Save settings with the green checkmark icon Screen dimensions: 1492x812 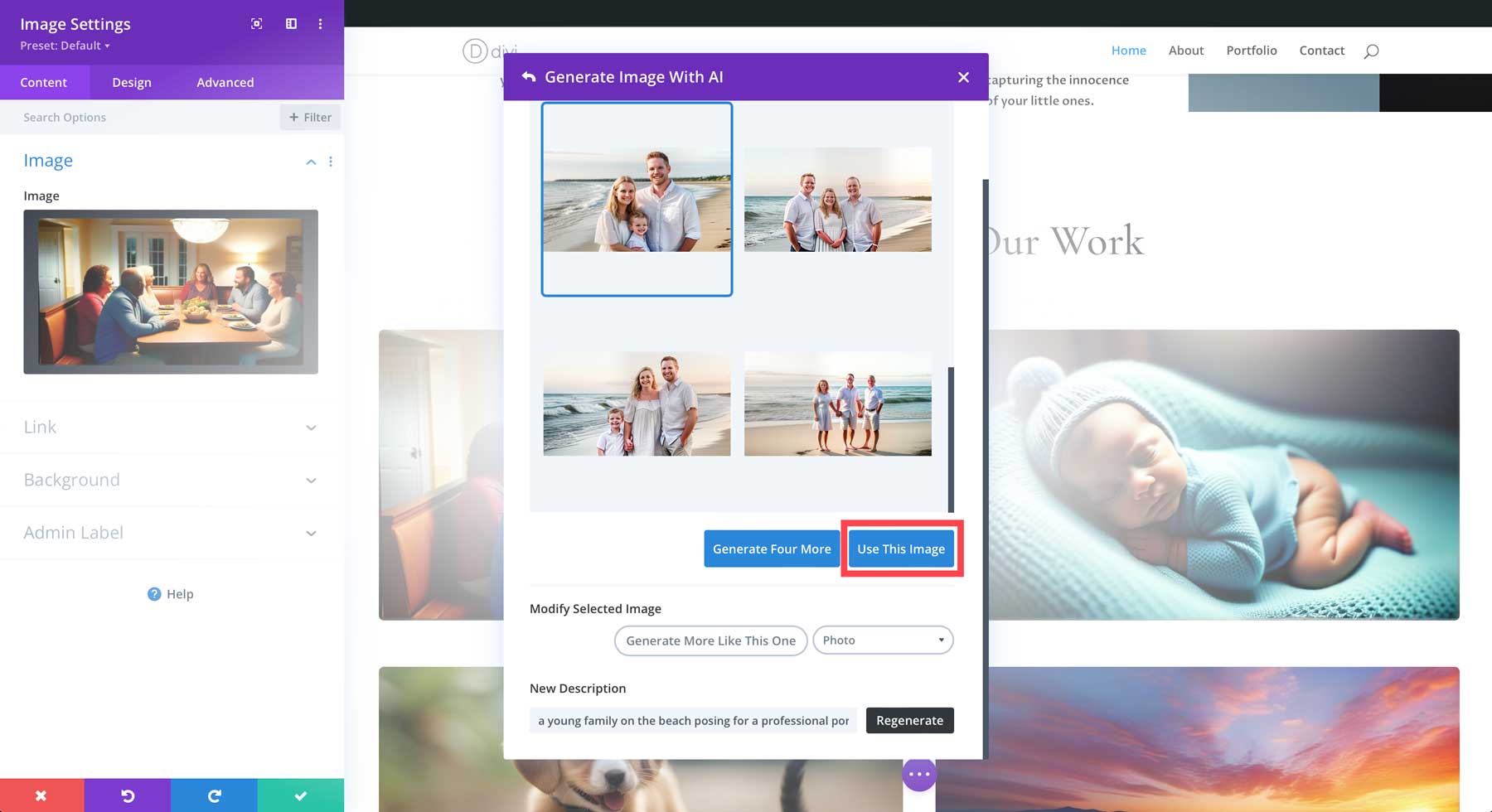pyautogui.click(x=300, y=795)
